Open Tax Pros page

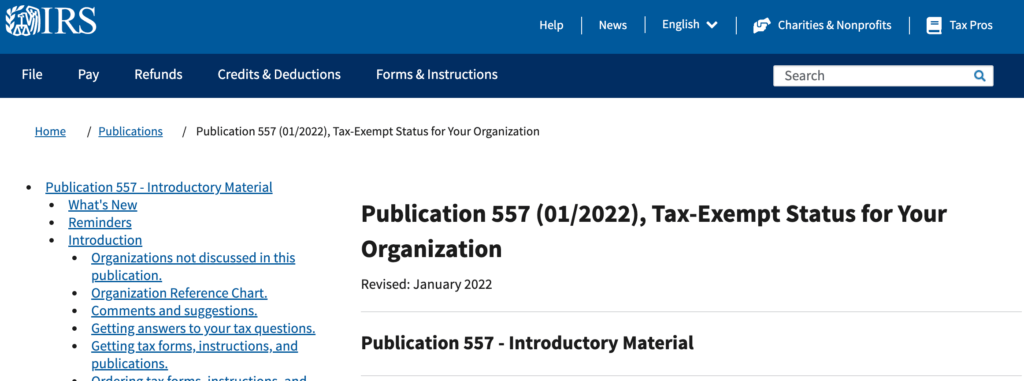971,25
